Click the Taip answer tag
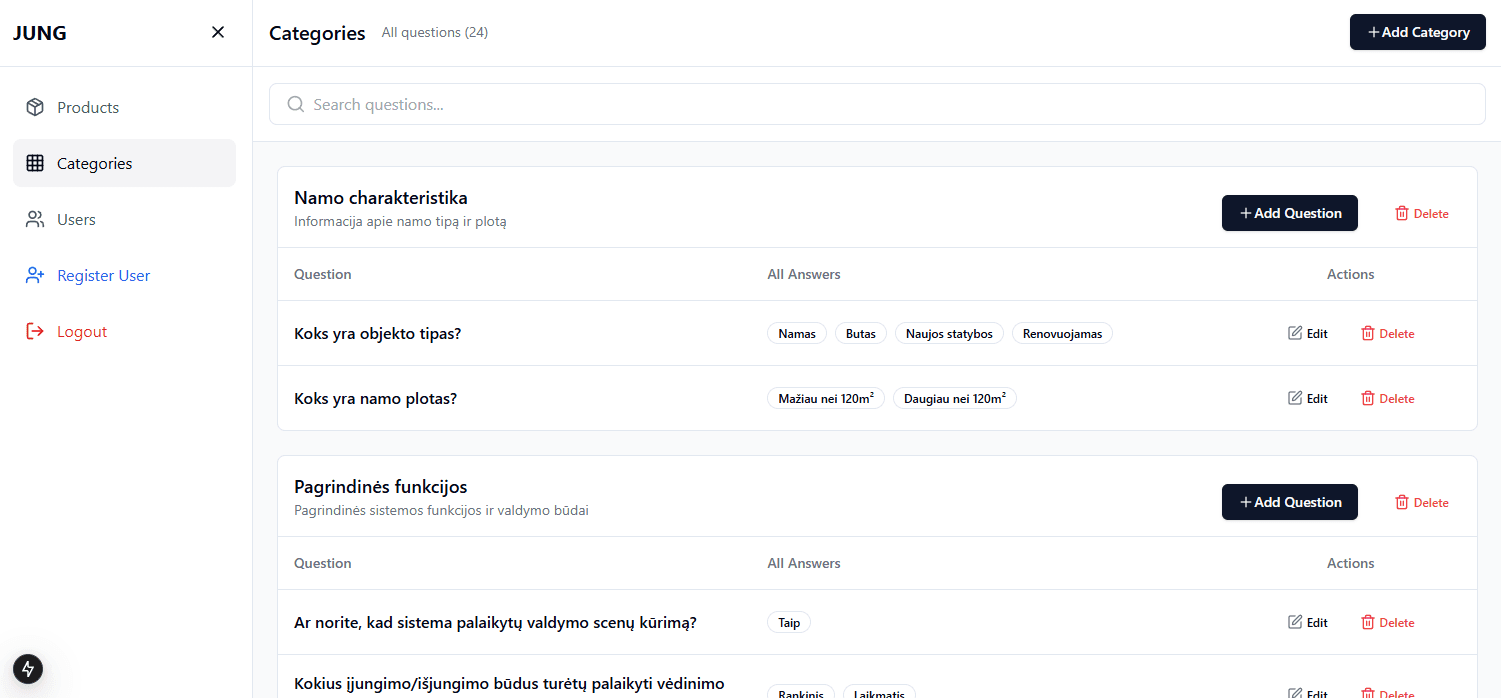The image size is (1501, 698). 789,622
